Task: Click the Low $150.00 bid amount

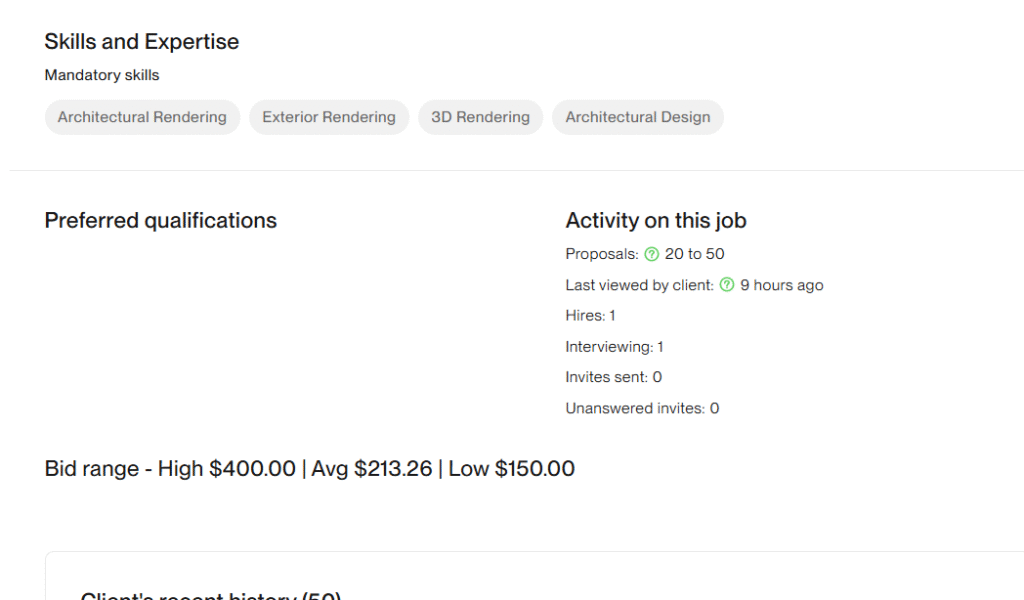Action: tap(511, 469)
